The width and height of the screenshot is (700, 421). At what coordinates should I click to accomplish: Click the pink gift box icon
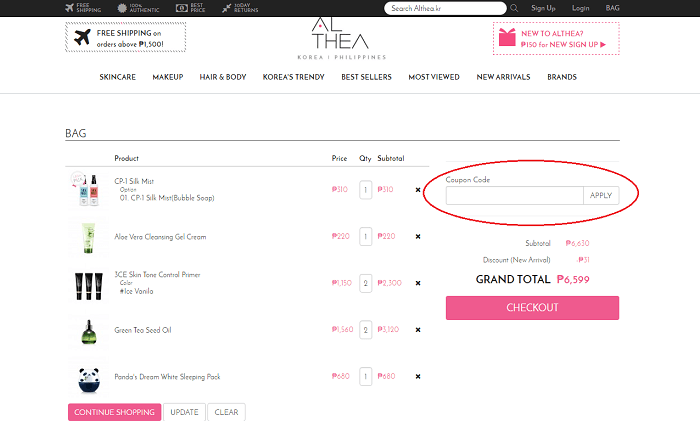(507, 37)
